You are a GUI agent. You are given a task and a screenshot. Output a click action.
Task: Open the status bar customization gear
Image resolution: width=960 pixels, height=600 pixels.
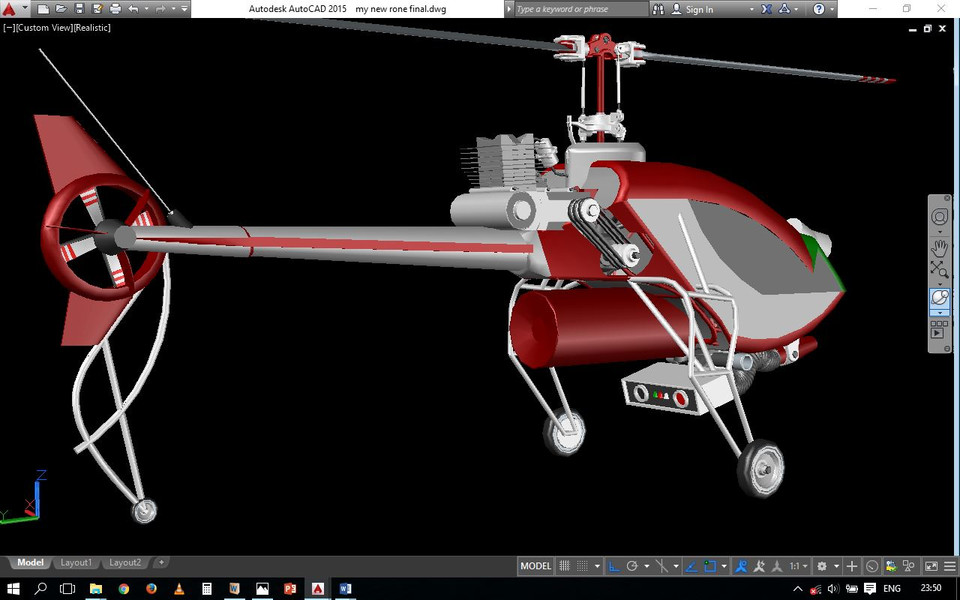tap(820, 567)
